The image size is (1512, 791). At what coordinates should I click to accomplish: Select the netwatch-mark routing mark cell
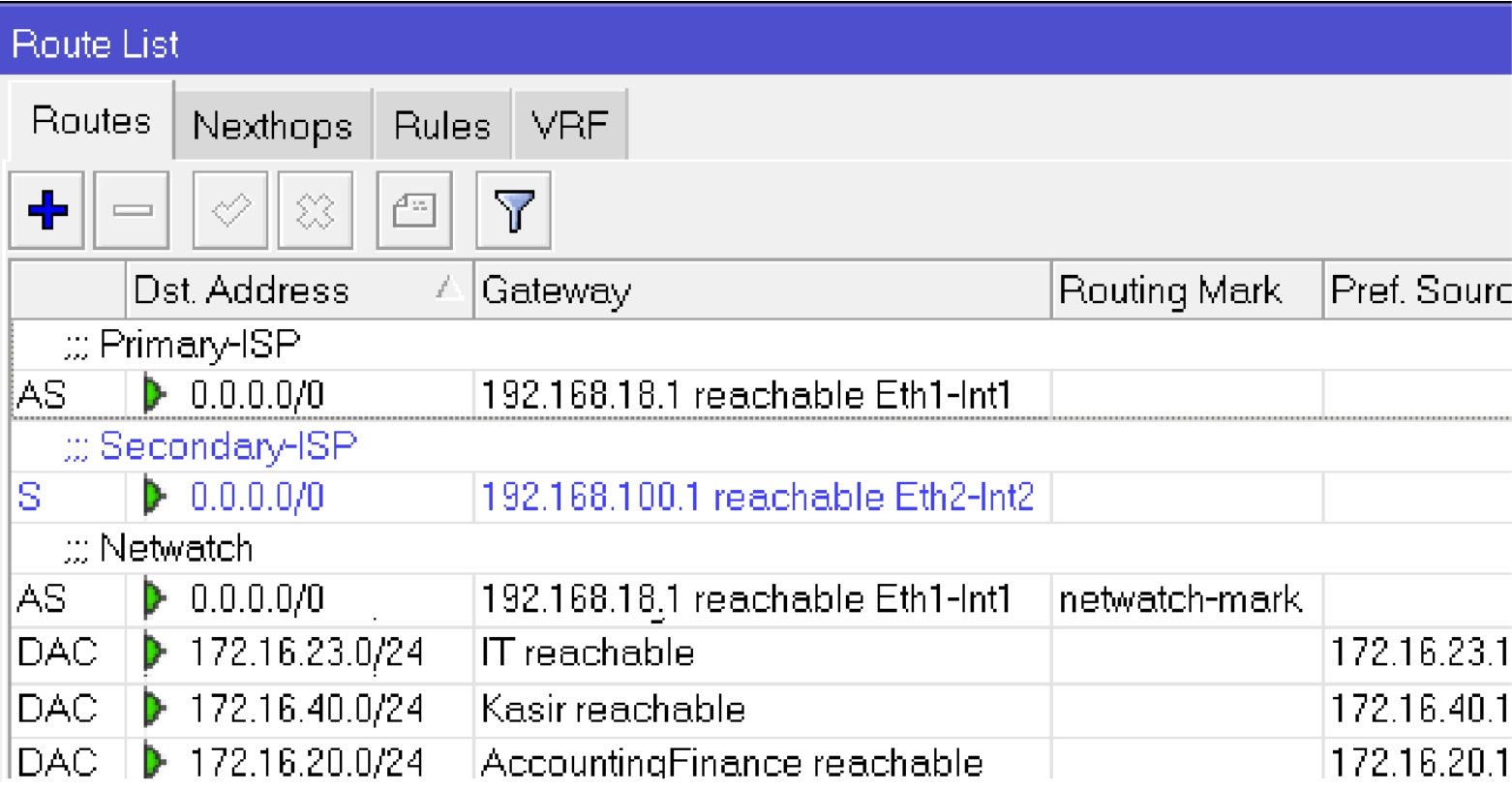[x=1179, y=599]
